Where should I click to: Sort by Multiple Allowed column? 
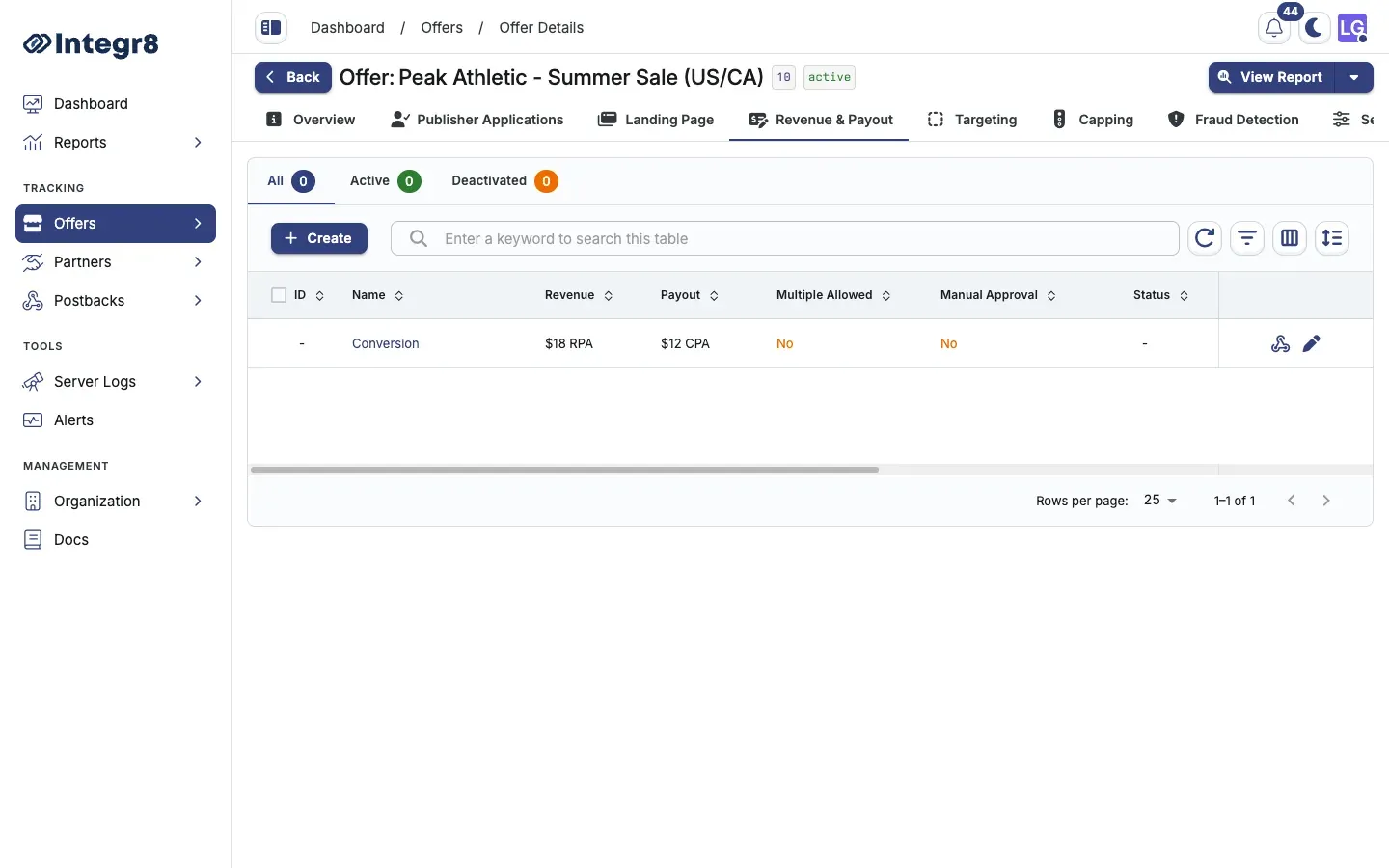pos(833,295)
